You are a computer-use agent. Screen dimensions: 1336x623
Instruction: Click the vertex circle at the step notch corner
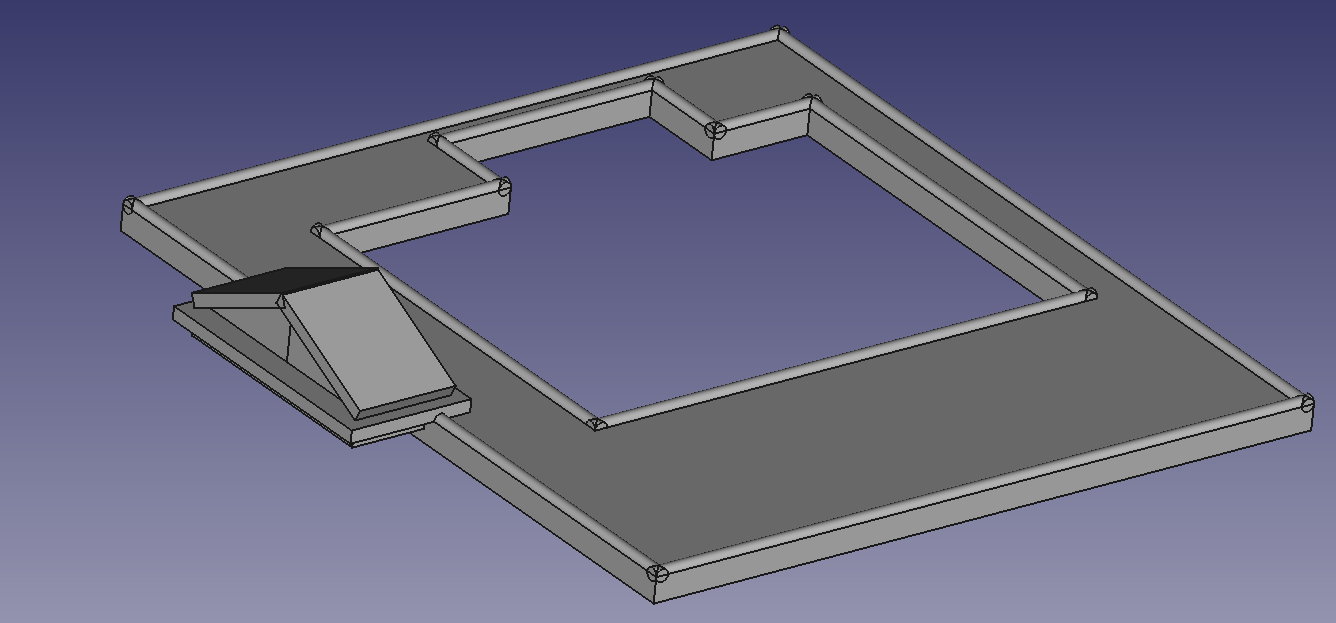click(x=714, y=129)
